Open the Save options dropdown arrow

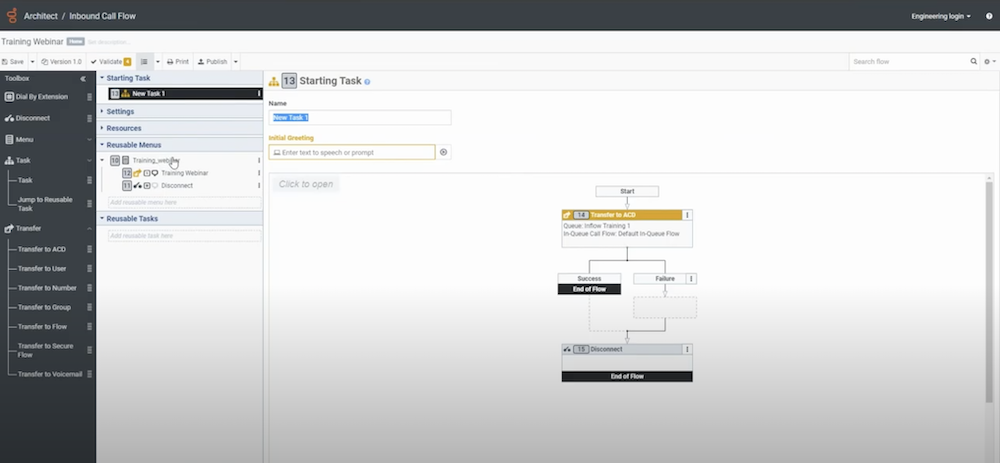tap(33, 62)
